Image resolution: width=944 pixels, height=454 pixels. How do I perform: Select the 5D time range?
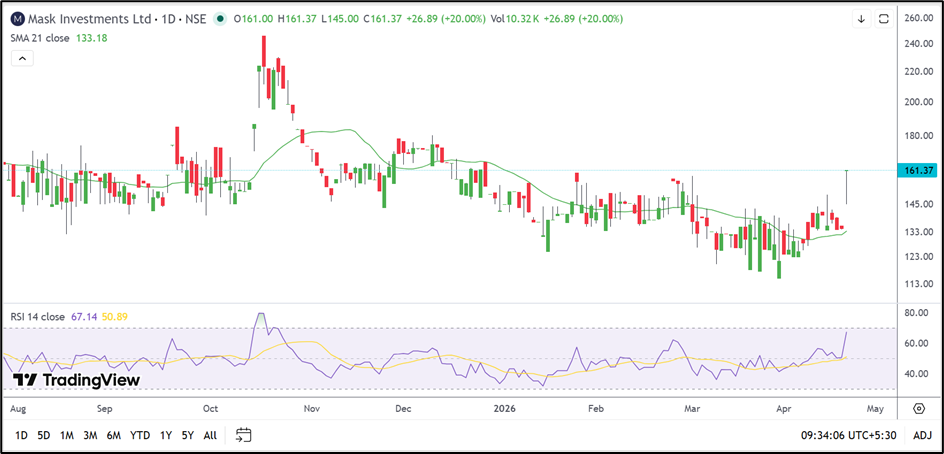click(x=44, y=435)
